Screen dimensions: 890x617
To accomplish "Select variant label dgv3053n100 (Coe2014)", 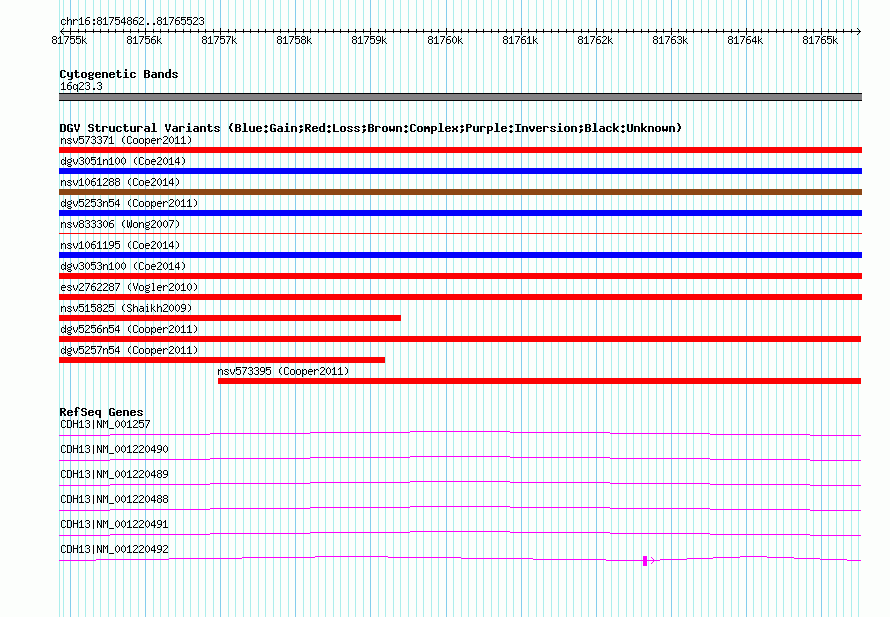I will point(123,266).
